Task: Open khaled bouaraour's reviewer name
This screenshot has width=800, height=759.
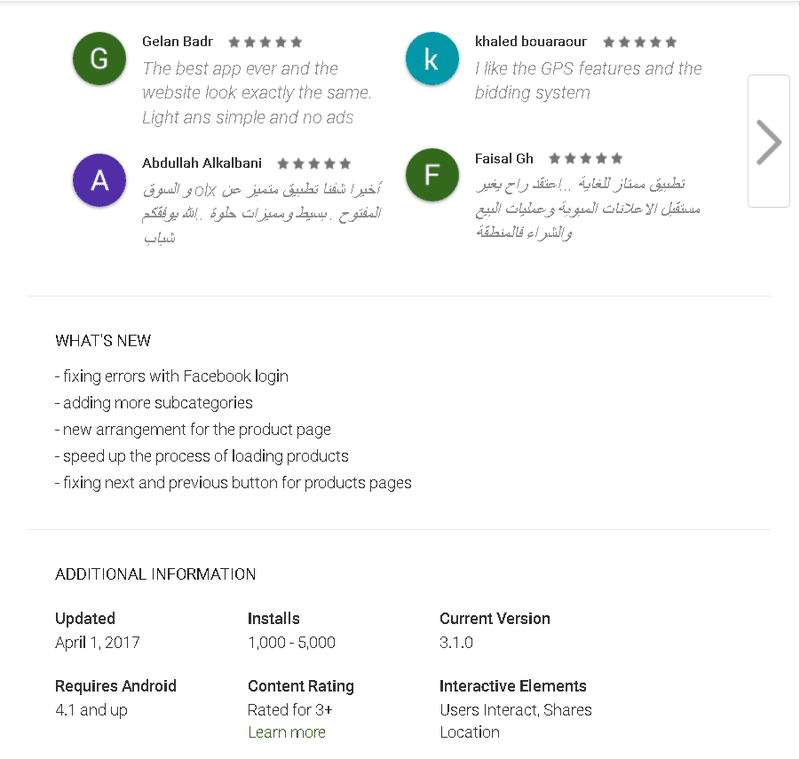Action: pos(530,42)
